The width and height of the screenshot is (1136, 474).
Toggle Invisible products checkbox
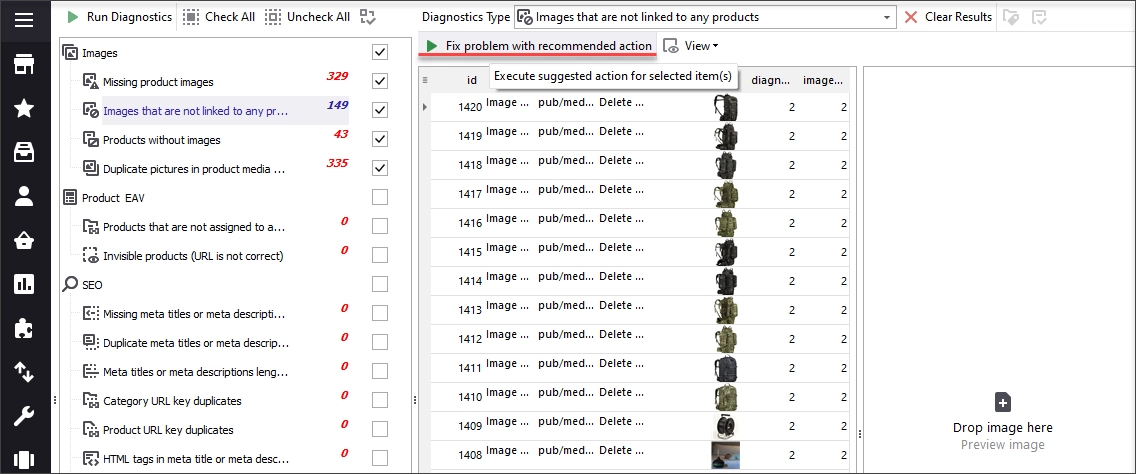pyautogui.click(x=380, y=255)
